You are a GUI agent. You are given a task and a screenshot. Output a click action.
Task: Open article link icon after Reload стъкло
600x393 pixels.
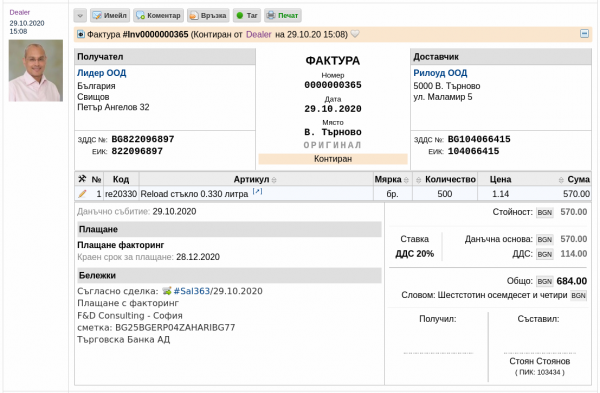(258, 191)
